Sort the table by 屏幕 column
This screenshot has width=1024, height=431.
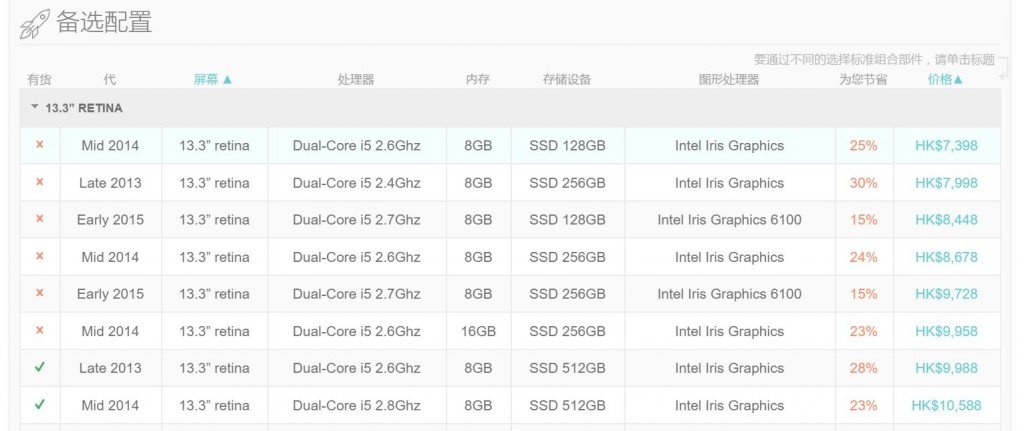(x=212, y=80)
